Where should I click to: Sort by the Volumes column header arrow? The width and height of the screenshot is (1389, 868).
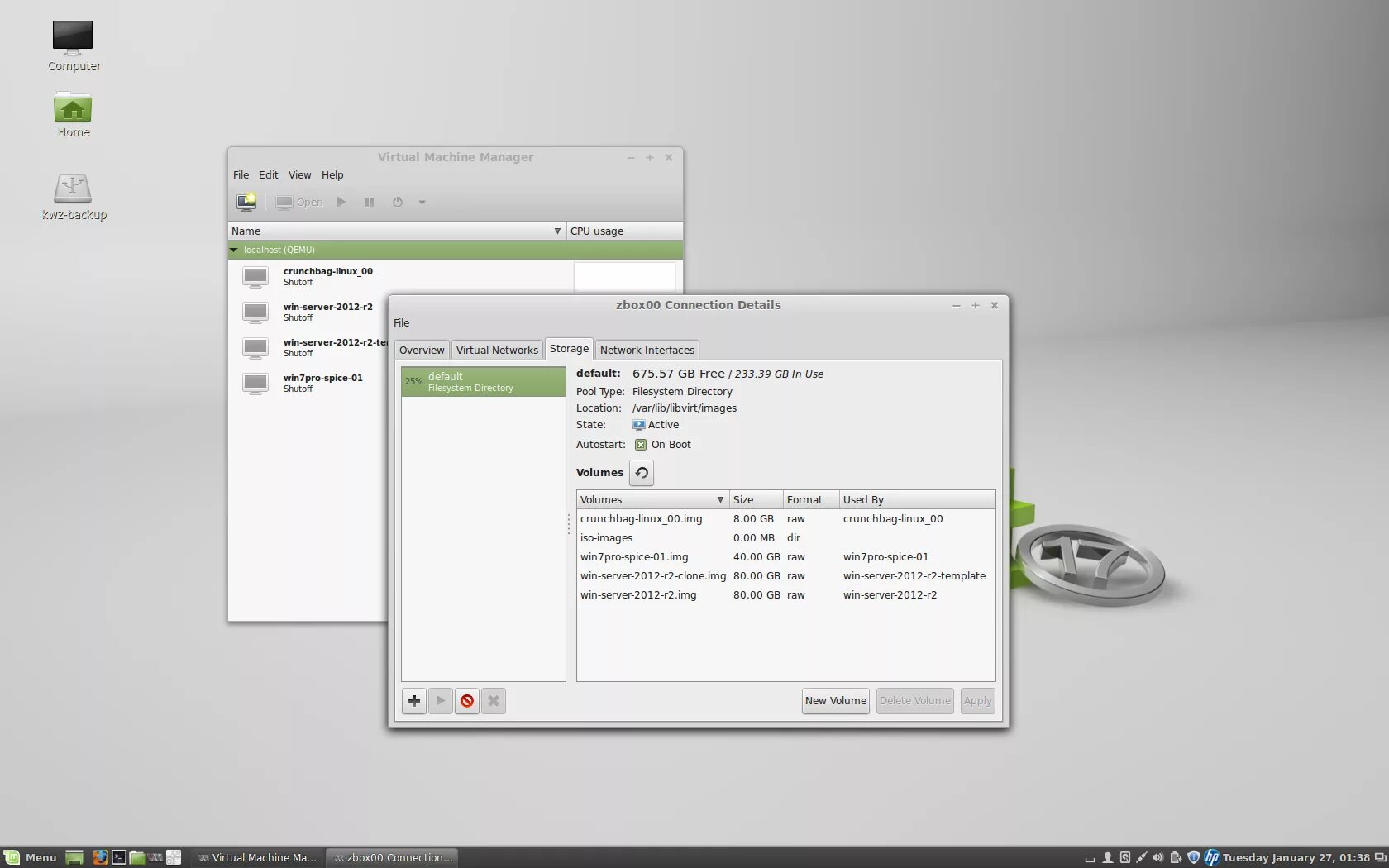click(x=720, y=500)
